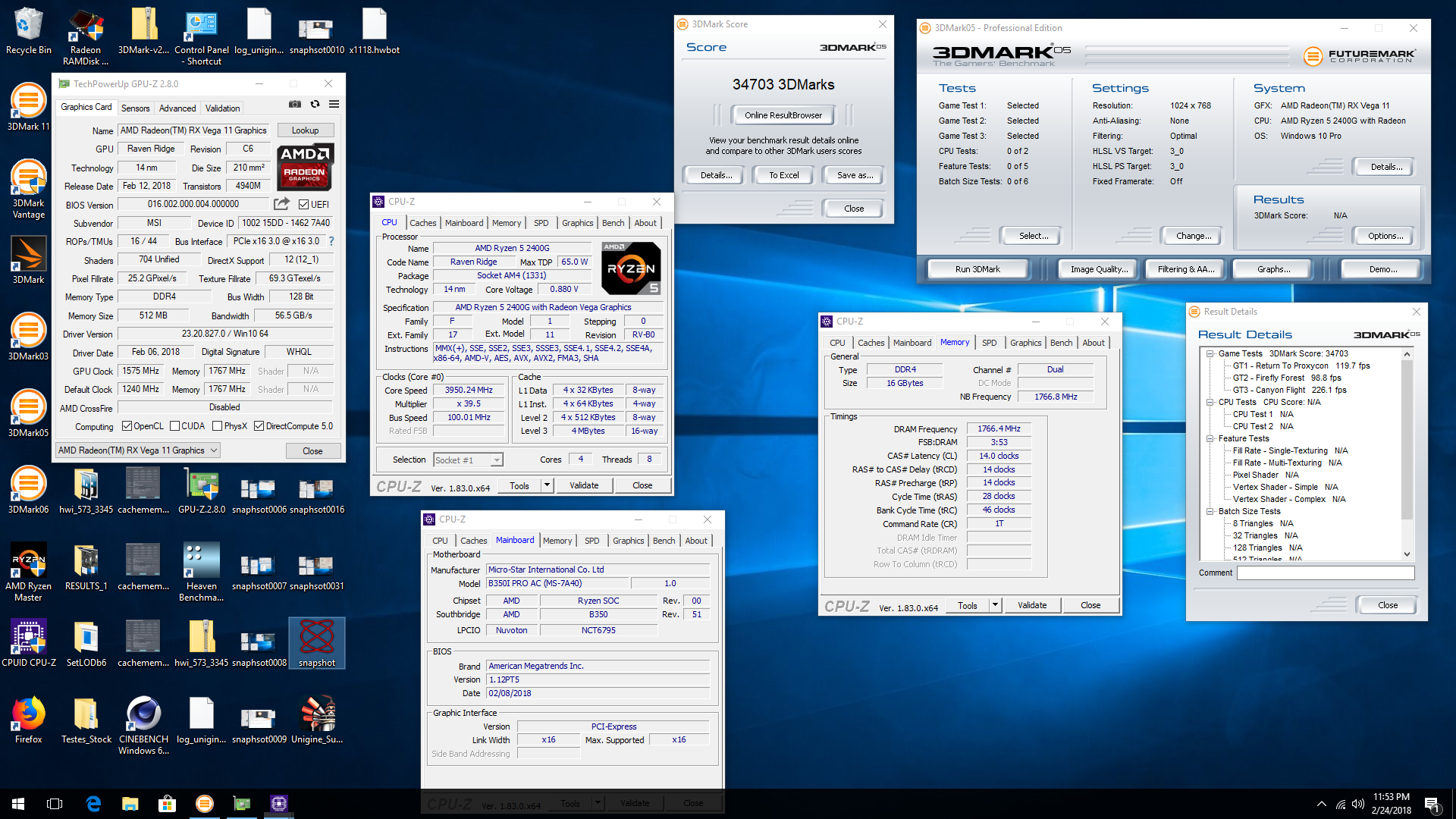Launch CINEBENCH Windows 64 desktop icon
This screenshot has height=819, width=1456.
point(144,726)
